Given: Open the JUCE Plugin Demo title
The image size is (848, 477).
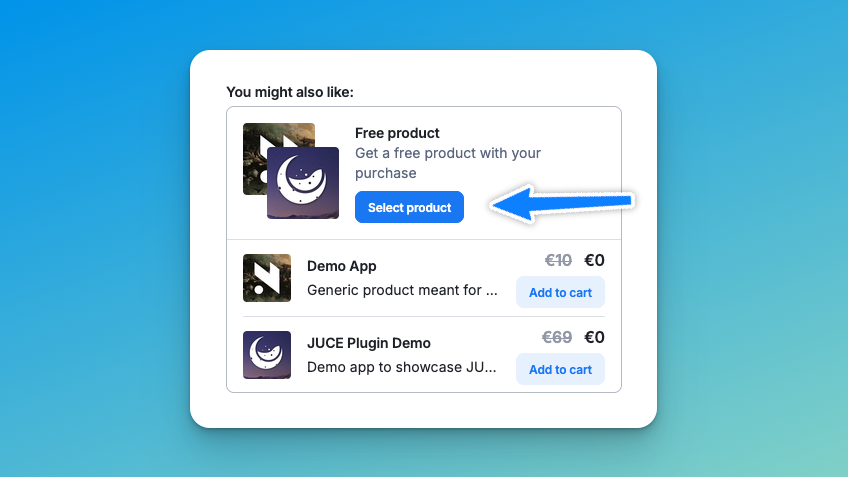Looking at the screenshot, I should point(369,343).
